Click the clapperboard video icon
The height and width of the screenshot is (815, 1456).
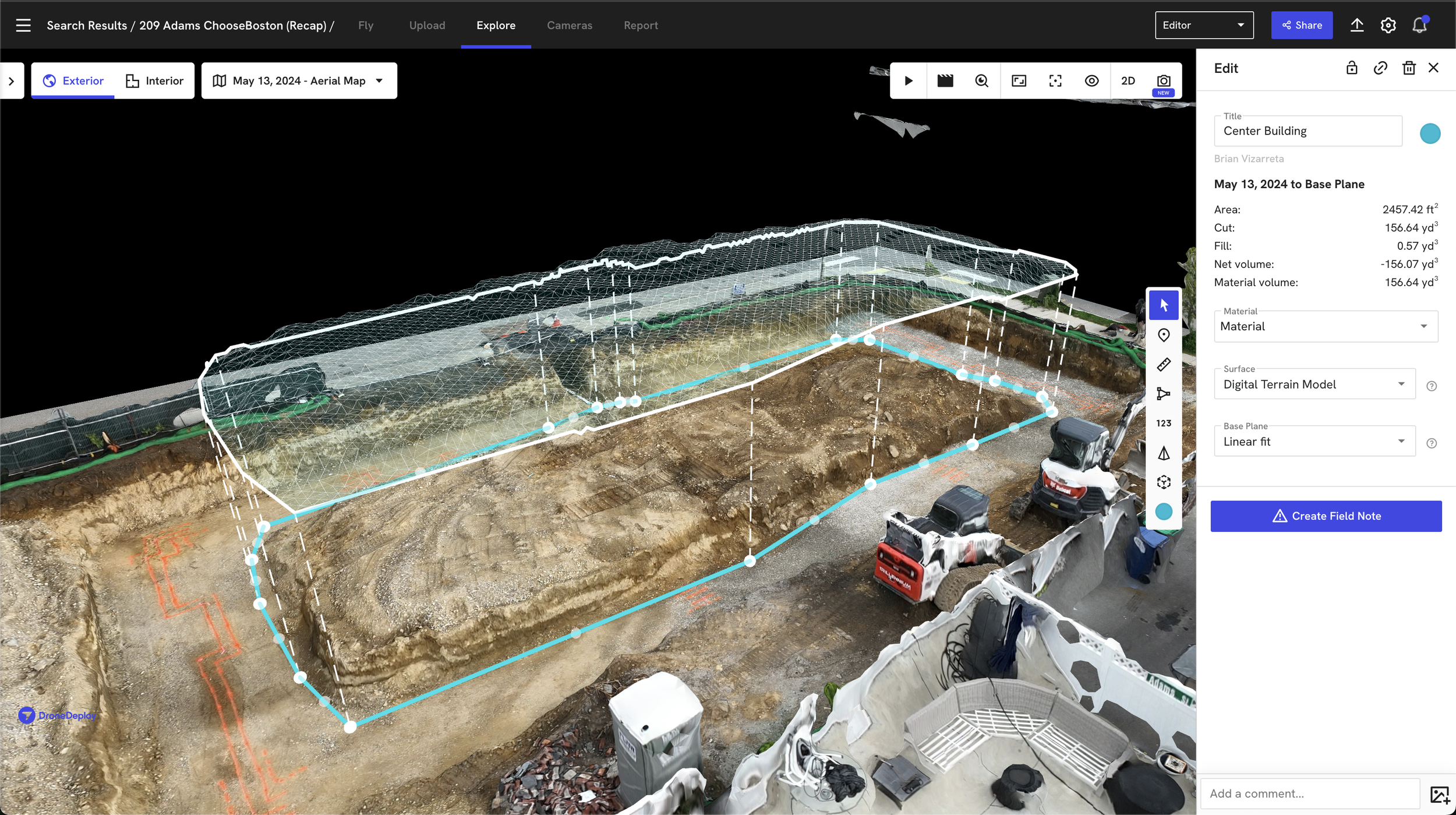945,80
